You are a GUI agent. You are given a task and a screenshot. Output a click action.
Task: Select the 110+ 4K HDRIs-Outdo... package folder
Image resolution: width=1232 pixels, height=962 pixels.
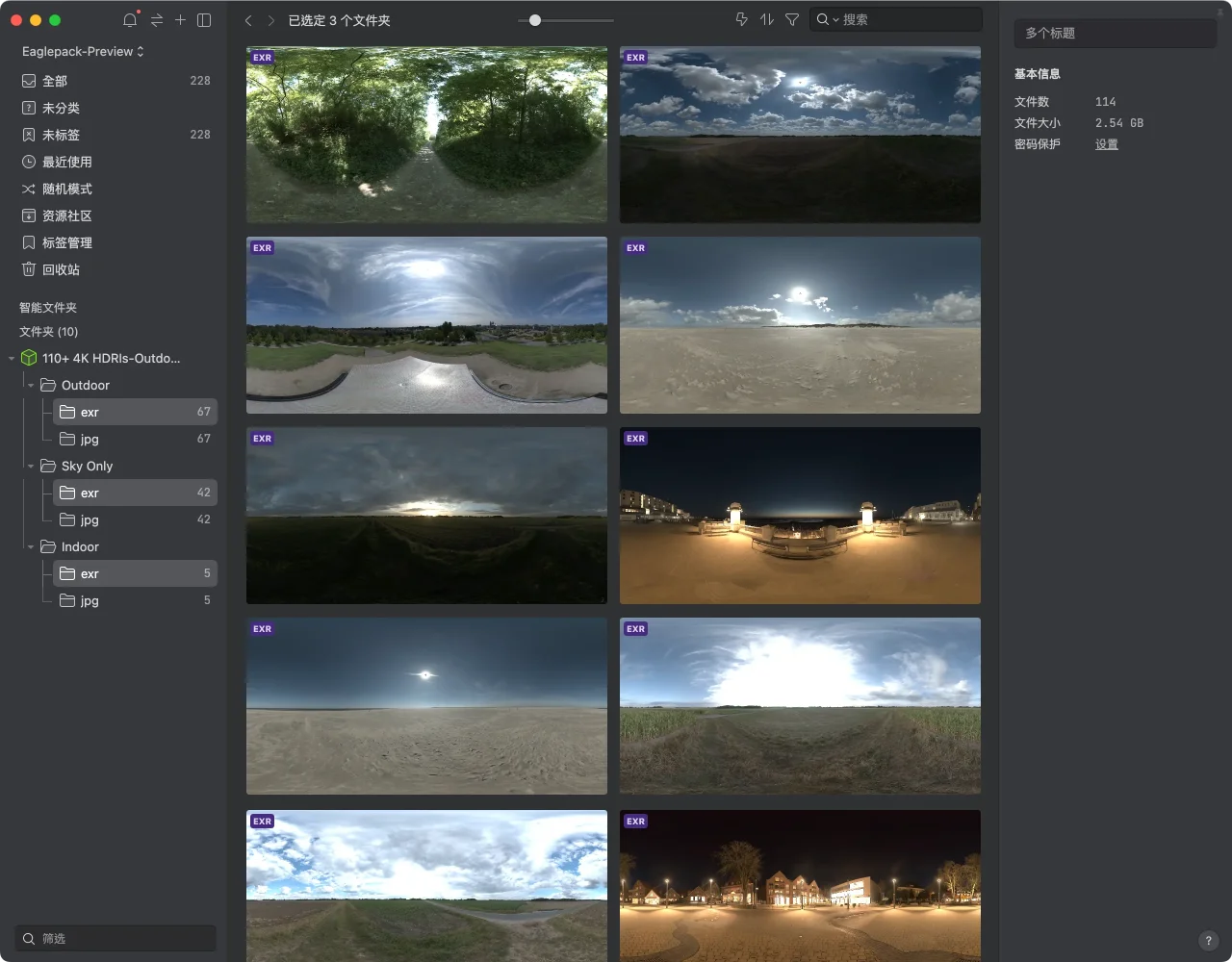click(x=111, y=358)
